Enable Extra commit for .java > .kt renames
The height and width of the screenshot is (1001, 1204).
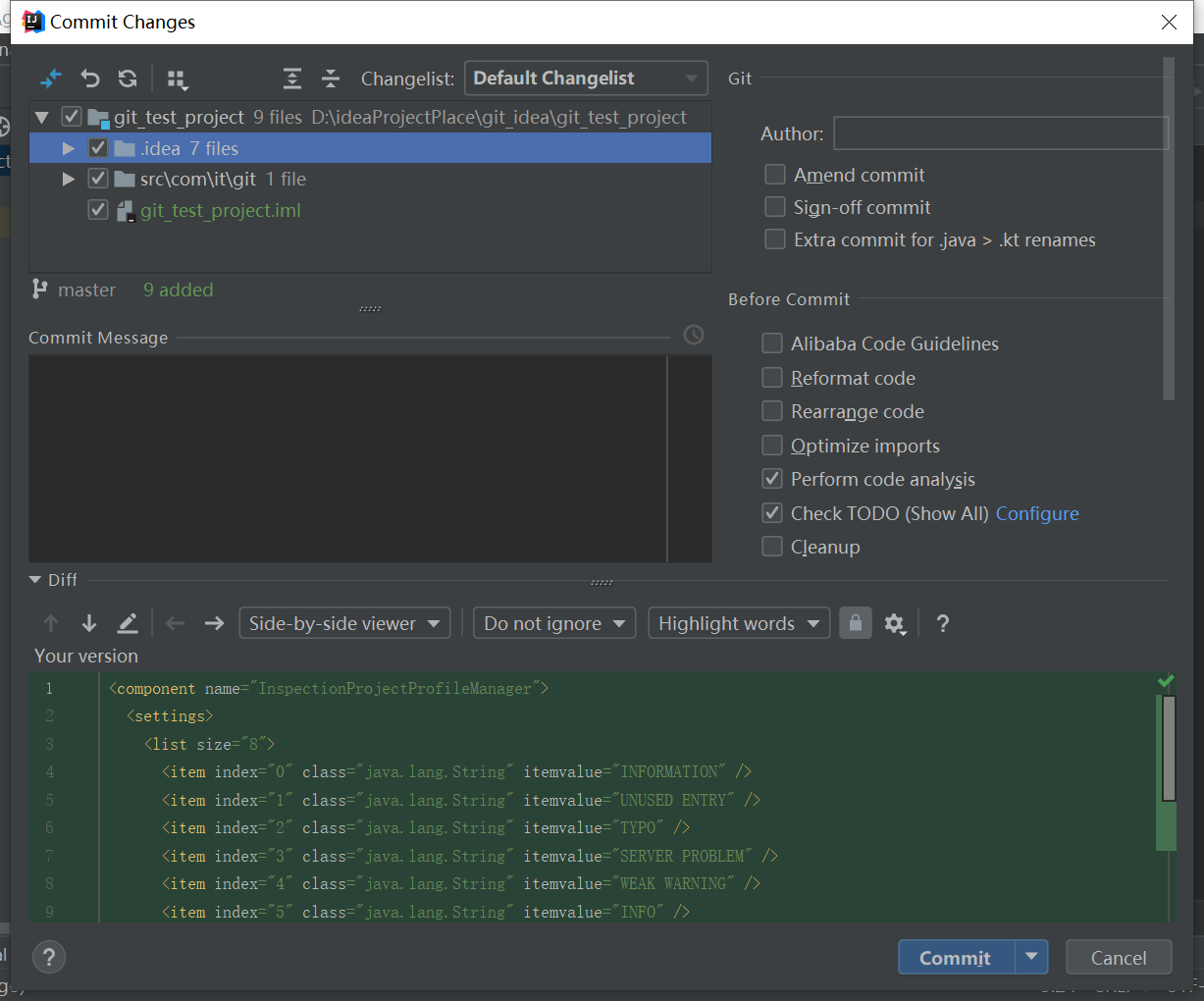tap(775, 239)
